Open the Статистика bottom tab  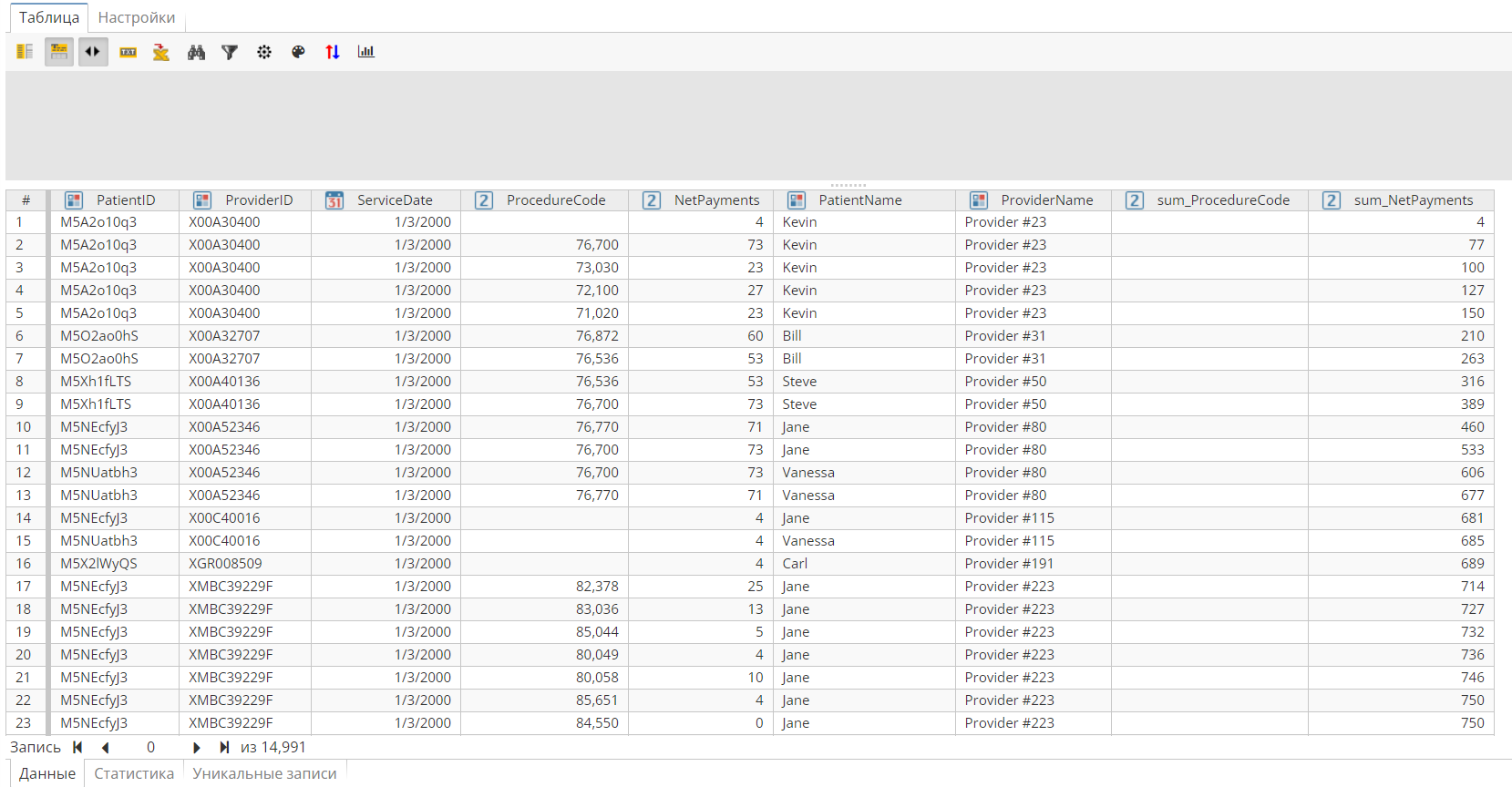pos(134,773)
